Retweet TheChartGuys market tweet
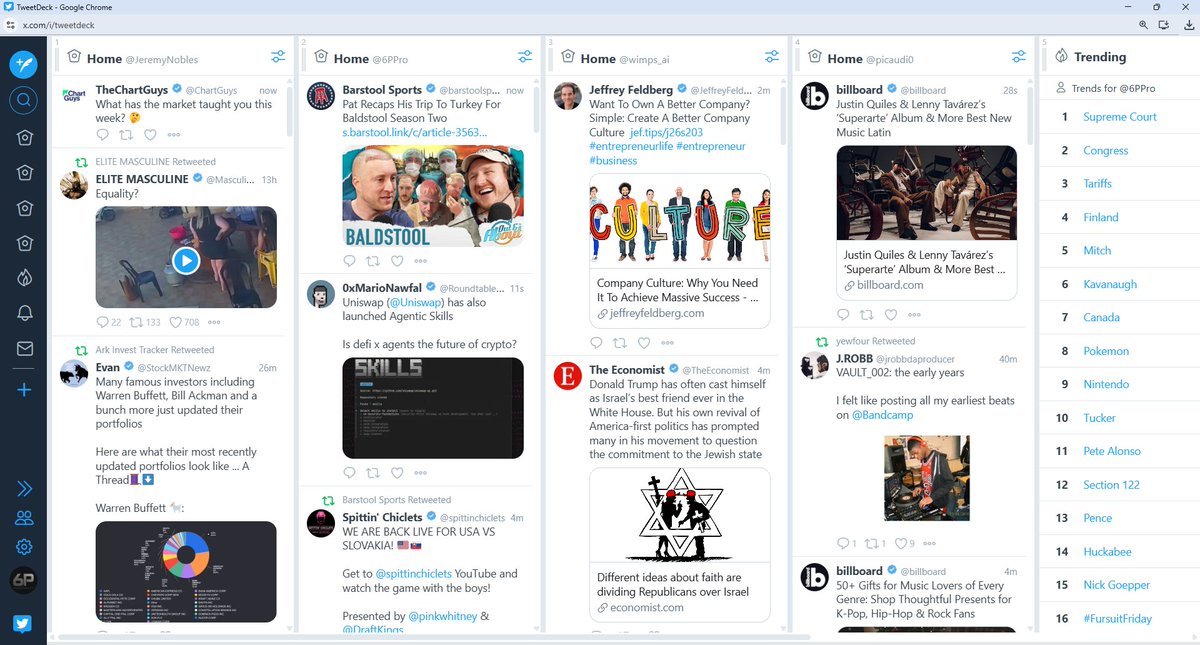 (126, 133)
